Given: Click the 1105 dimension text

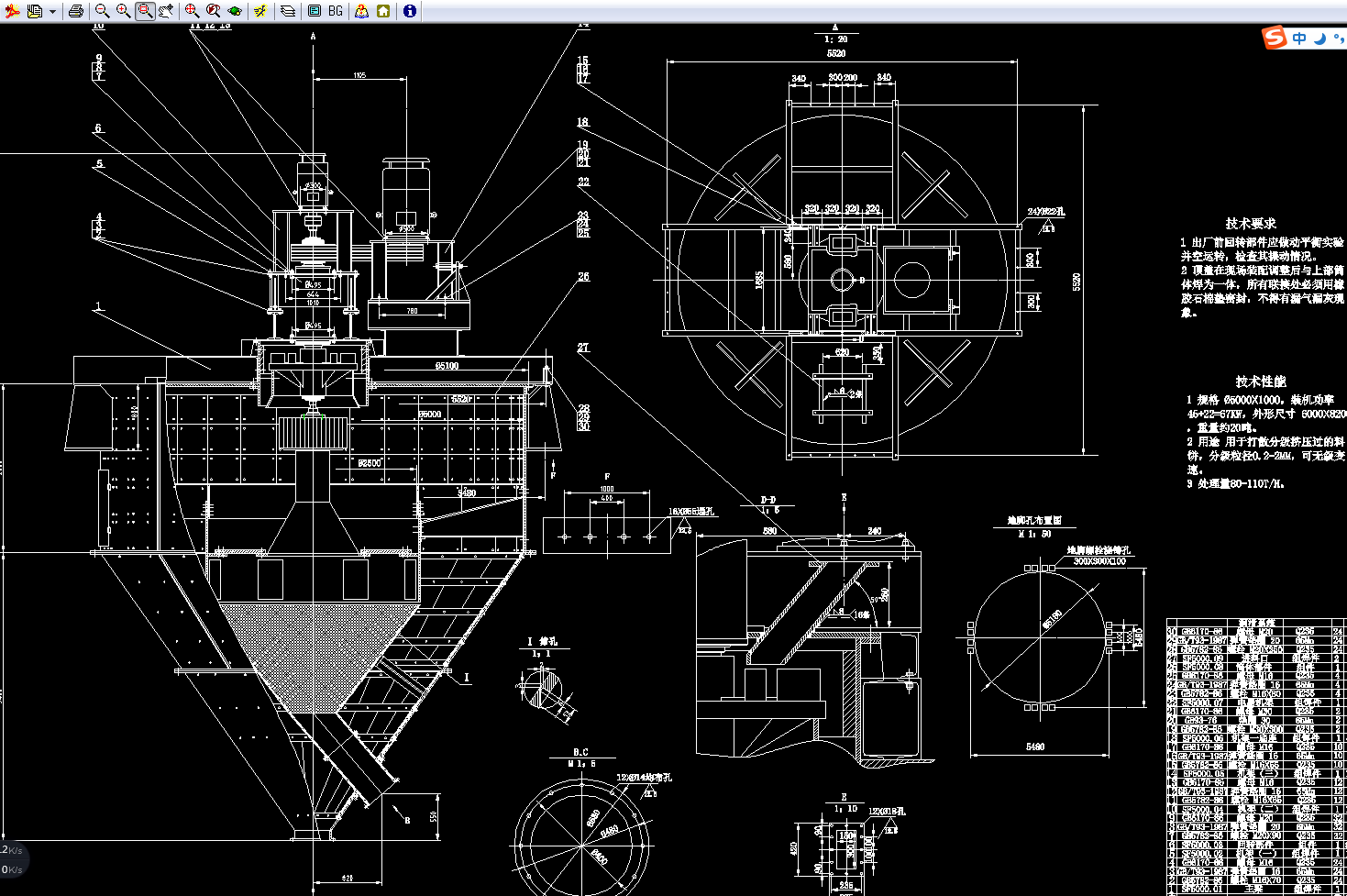Looking at the screenshot, I should (359, 75).
